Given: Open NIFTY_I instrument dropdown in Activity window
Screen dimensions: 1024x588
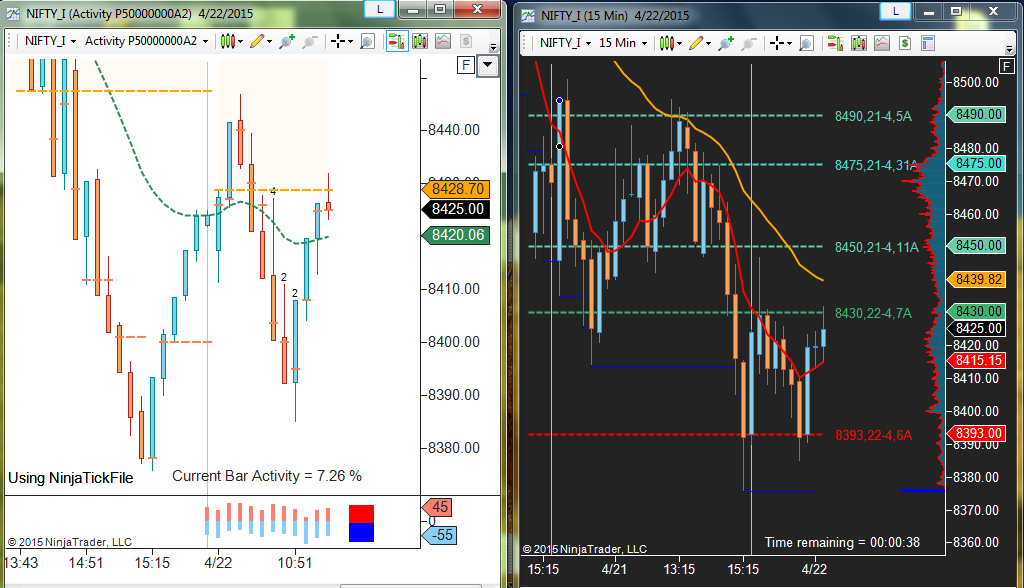Looking at the screenshot, I should 50,41.
